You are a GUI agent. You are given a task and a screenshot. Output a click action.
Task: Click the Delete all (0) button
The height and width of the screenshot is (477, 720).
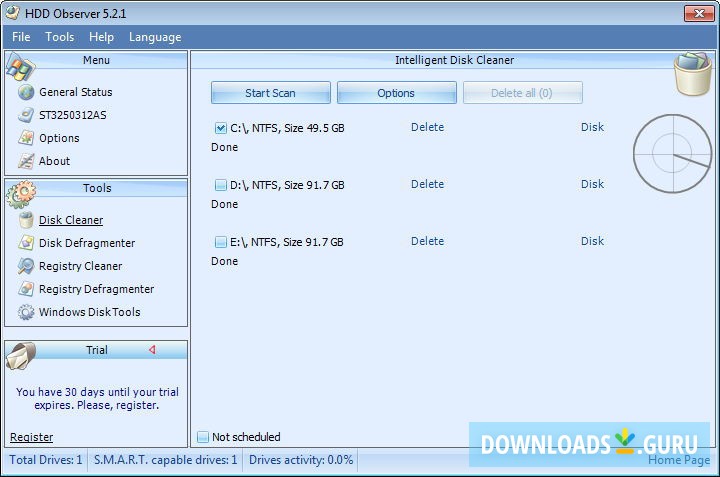(523, 93)
